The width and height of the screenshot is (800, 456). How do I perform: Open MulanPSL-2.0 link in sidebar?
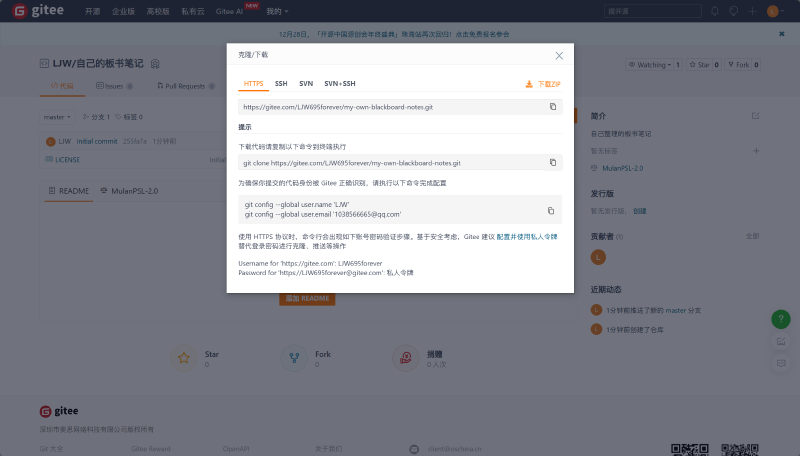click(622, 168)
